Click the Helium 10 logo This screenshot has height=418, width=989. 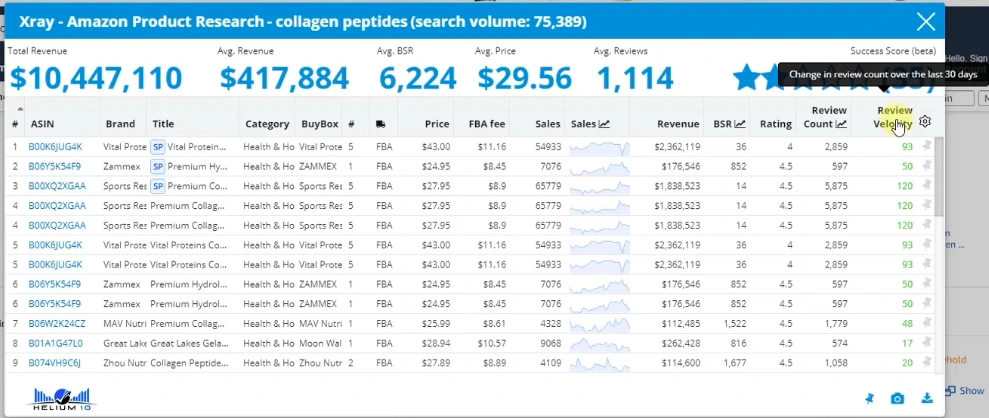tap(62, 400)
